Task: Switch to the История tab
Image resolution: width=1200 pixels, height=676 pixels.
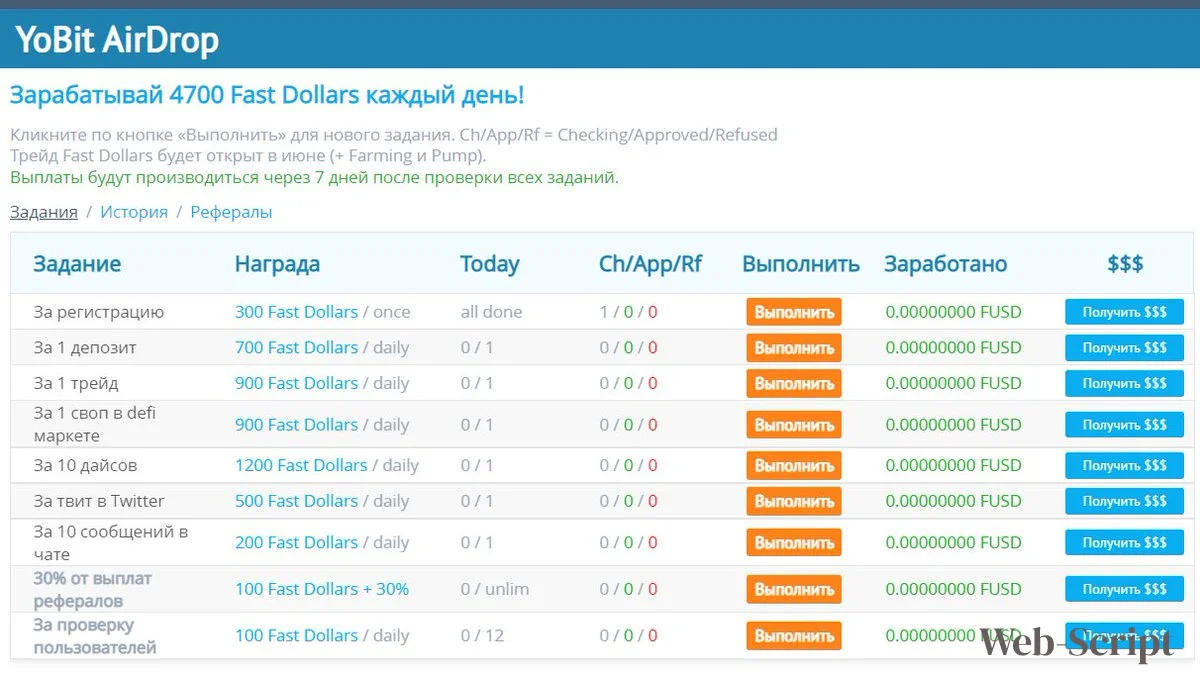Action: point(134,212)
